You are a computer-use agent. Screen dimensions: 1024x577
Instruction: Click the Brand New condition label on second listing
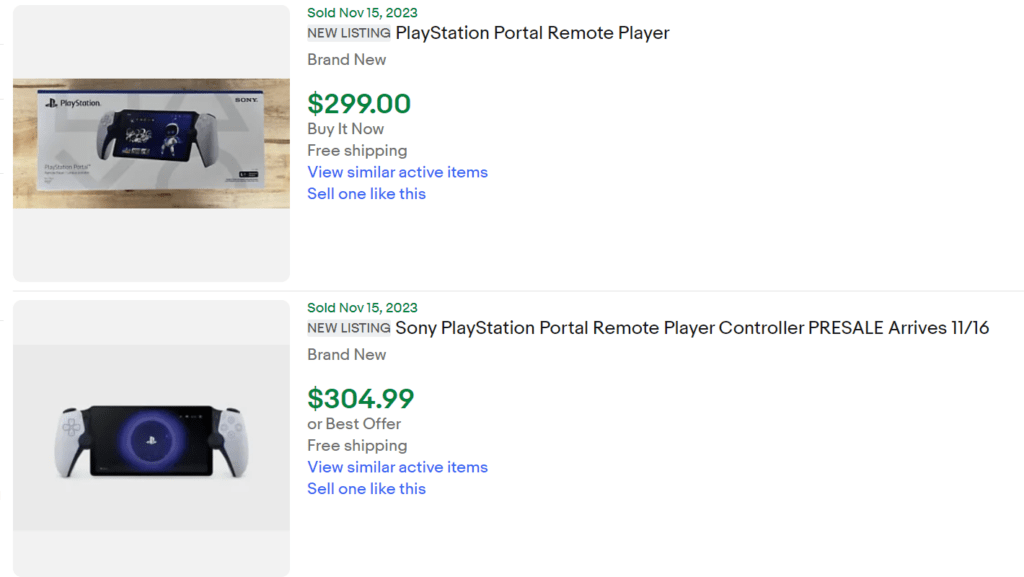(x=346, y=354)
